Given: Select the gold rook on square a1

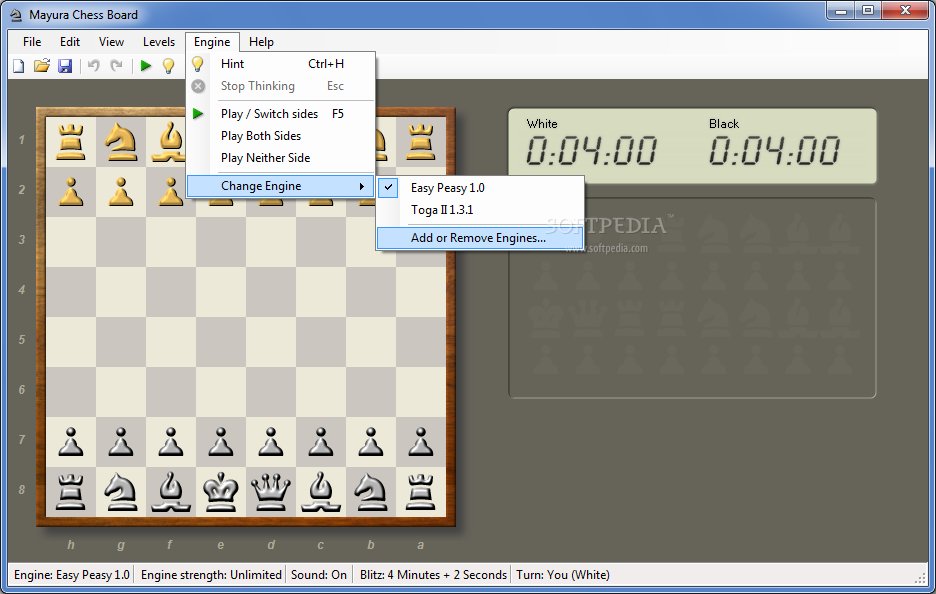Looking at the screenshot, I should (421, 142).
